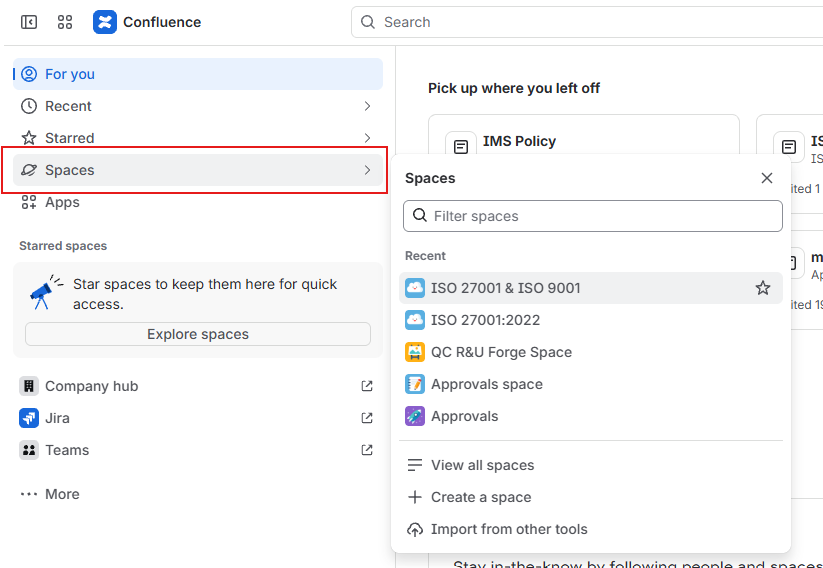823x568 pixels.
Task: Open the Starred menu item
Action: [x=198, y=138]
